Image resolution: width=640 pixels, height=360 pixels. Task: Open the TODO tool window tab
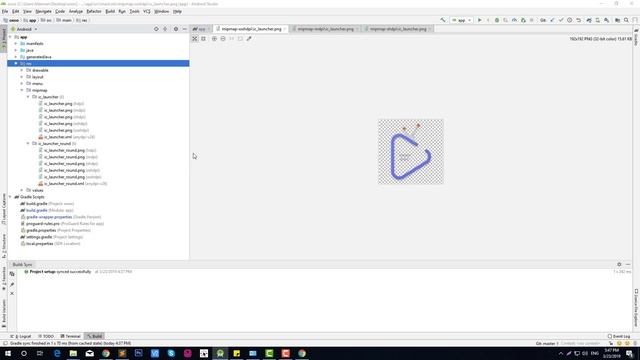(x=46, y=336)
